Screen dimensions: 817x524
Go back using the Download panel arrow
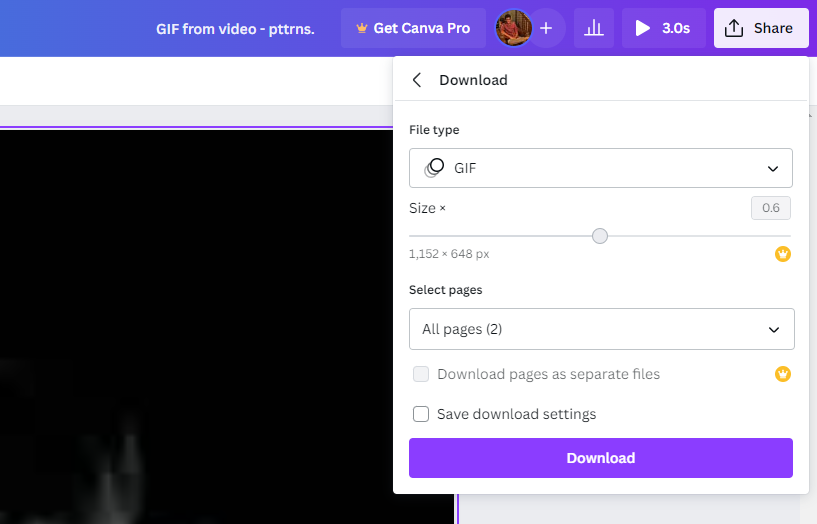pos(417,80)
